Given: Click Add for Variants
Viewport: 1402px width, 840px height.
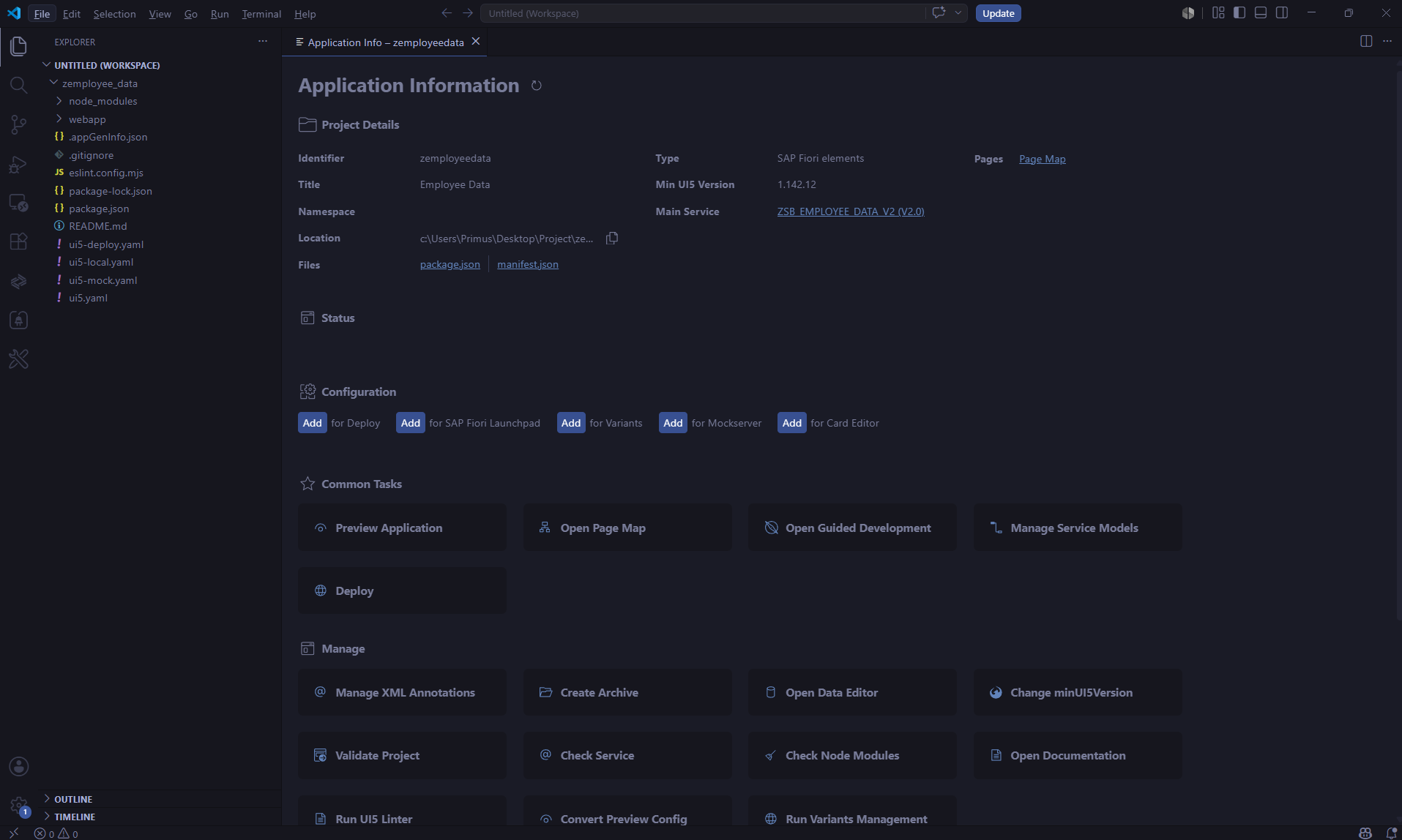Looking at the screenshot, I should tap(571, 423).
